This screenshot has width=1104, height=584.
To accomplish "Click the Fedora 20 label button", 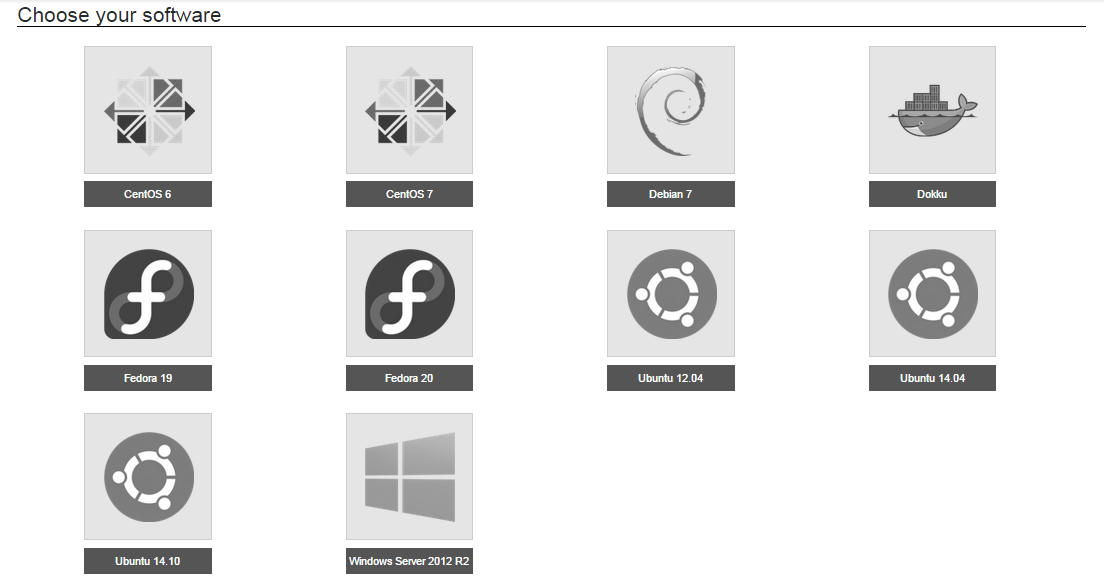I will tap(409, 378).
